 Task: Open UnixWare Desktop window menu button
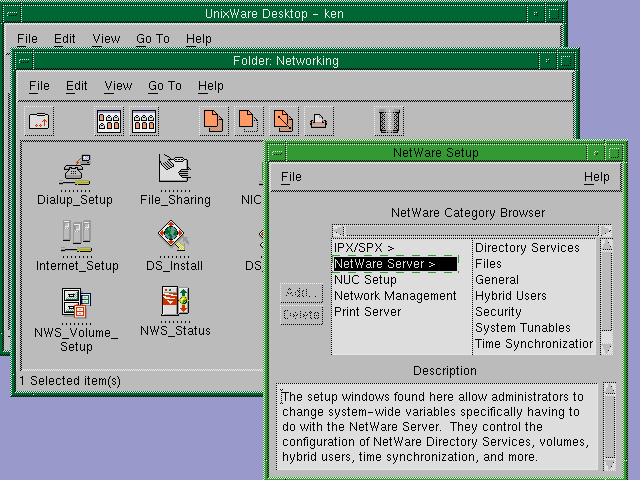(x=12, y=14)
